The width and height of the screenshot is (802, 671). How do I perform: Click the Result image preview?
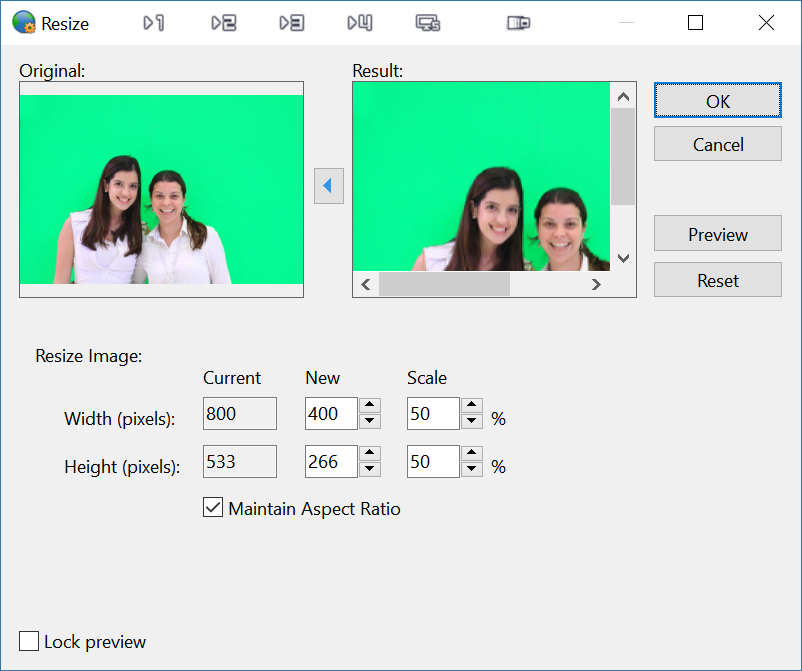pos(481,176)
